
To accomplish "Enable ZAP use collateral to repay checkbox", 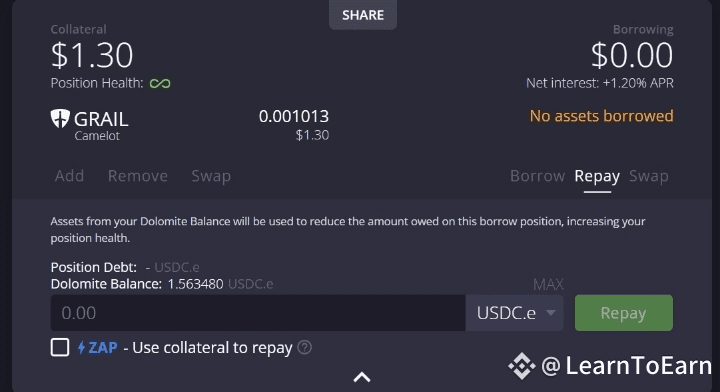I will (60, 347).
